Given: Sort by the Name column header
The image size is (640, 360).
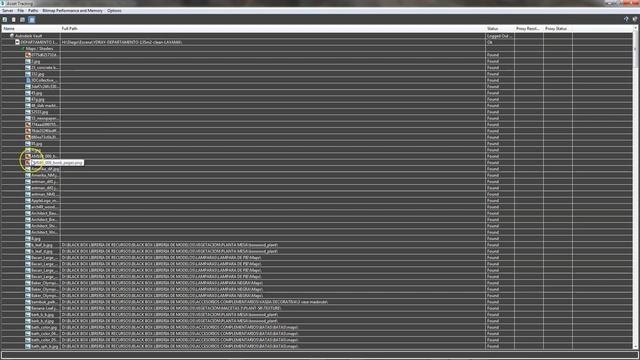Looking at the screenshot, I should pyautogui.click(x=31, y=29).
